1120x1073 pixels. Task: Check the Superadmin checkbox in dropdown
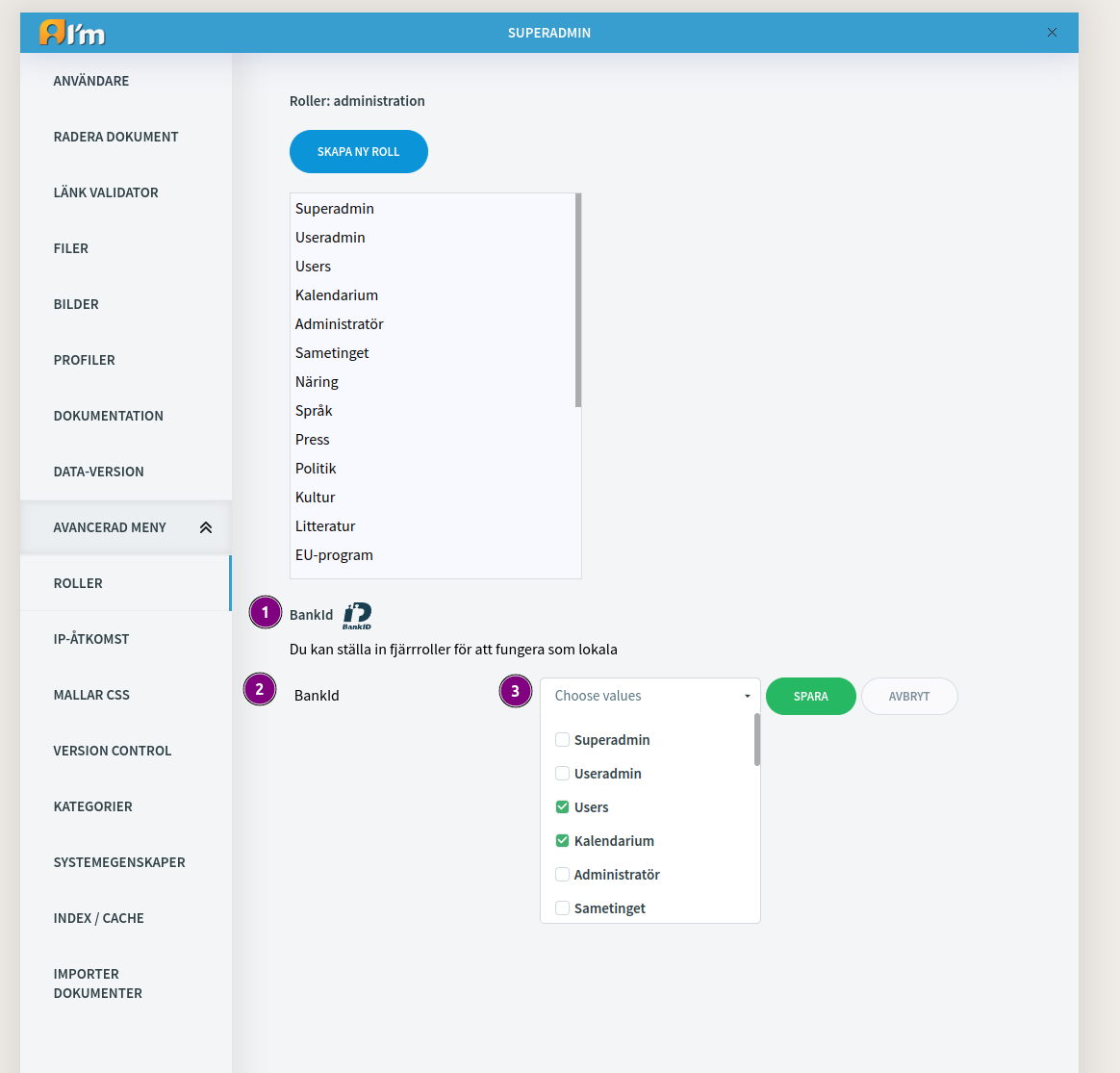click(x=562, y=740)
